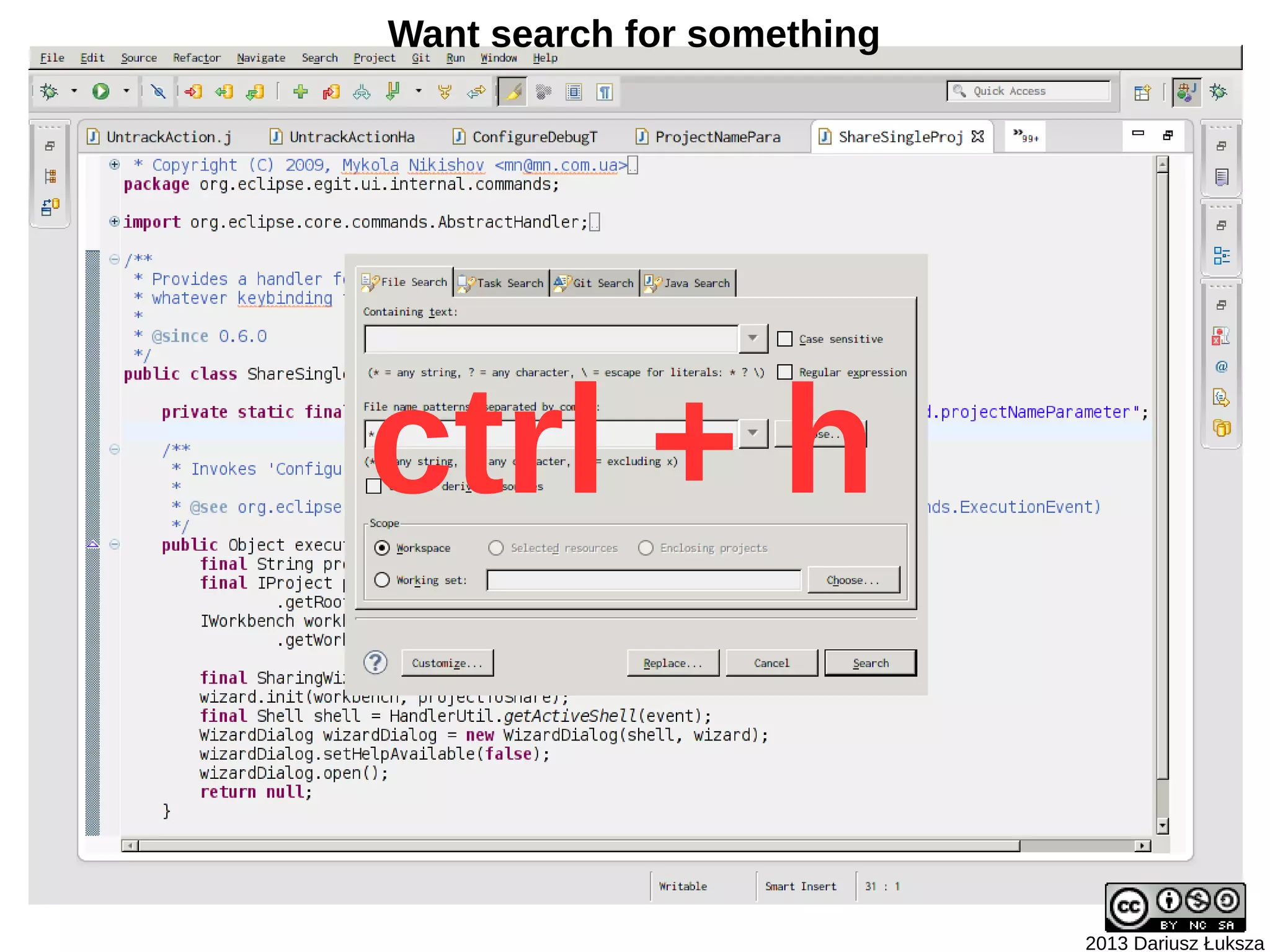Click the Search button in dialog
The height and width of the screenshot is (952, 1270).
point(871,663)
